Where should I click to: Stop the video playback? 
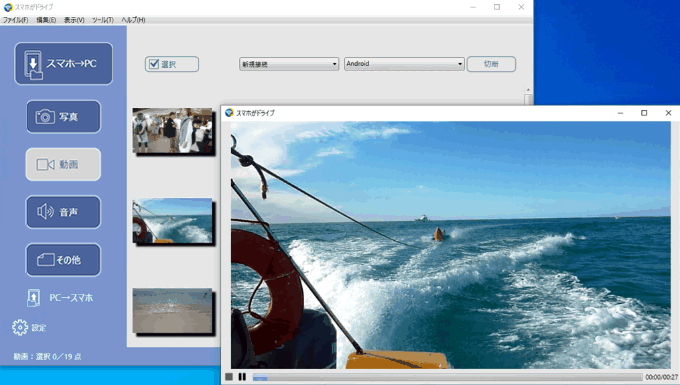[229, 377]
